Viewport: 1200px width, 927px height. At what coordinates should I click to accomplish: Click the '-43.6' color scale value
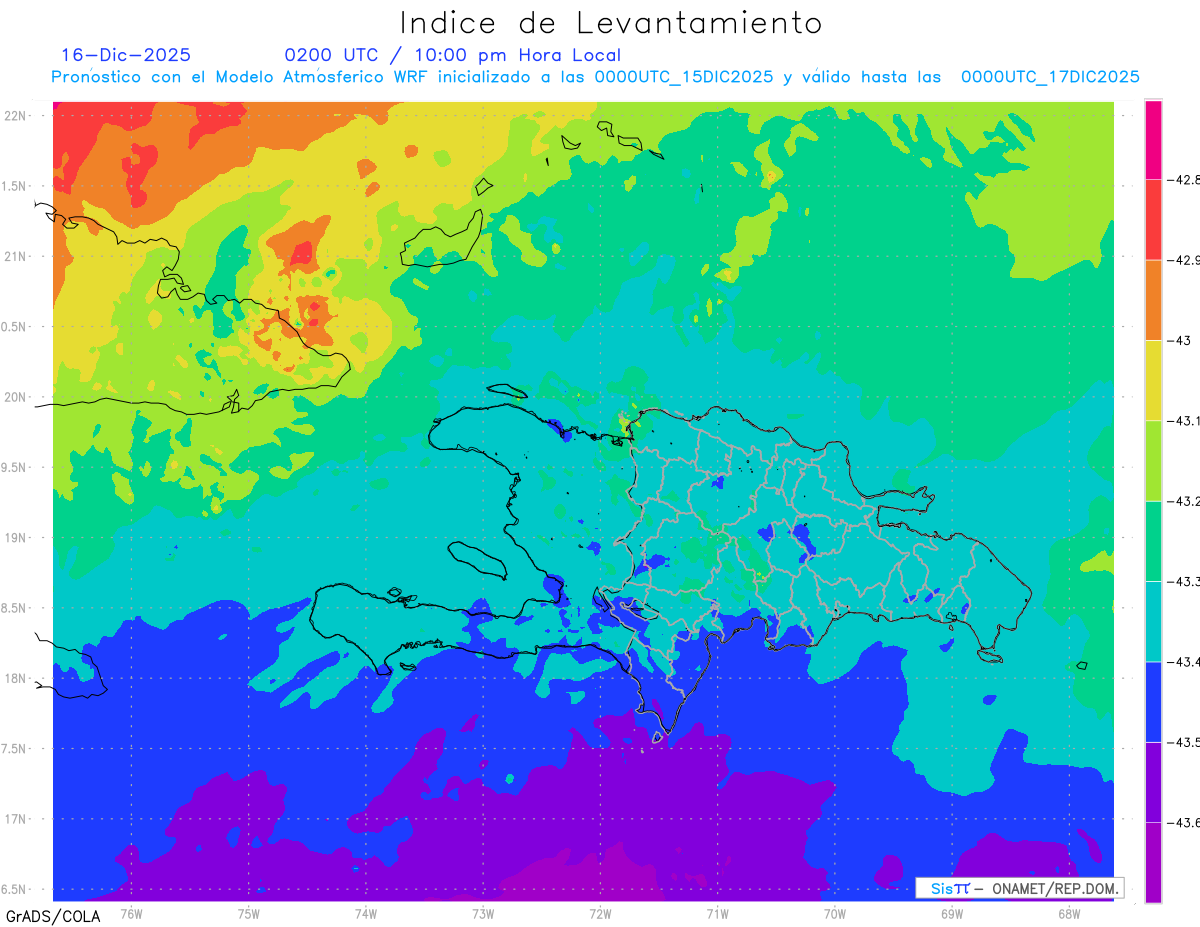pos(1185,822)
